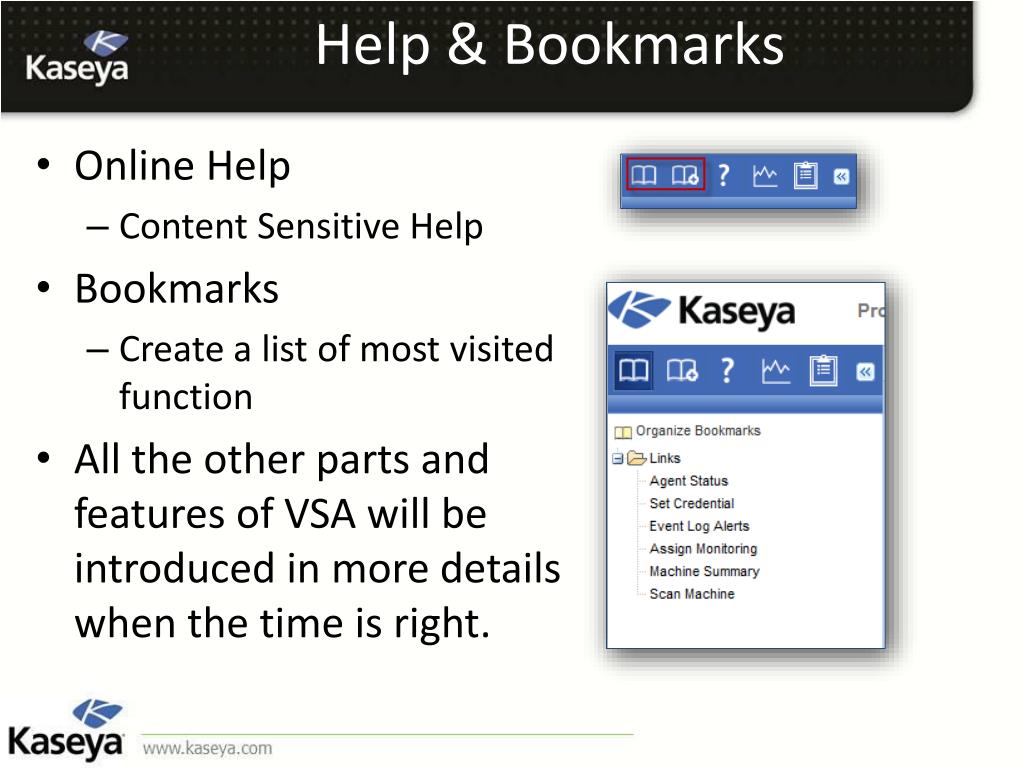
Task: Click the www.kaseya.com footer link
Action: pos(207,748)
